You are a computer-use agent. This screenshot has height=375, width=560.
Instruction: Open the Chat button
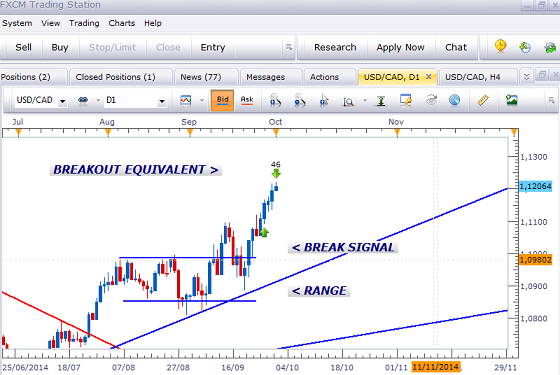456,47
